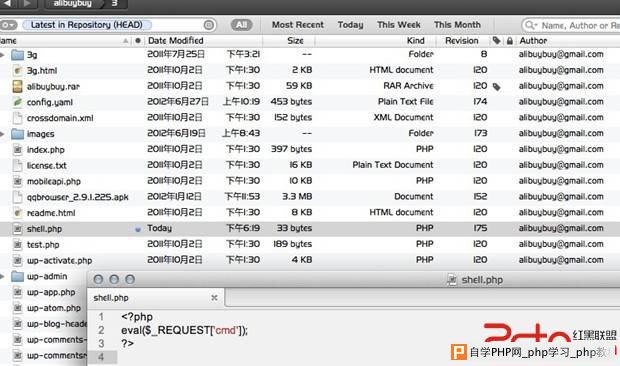620x366 pixels.
Task: Select the All filter pill
Action: click(241, 25)
